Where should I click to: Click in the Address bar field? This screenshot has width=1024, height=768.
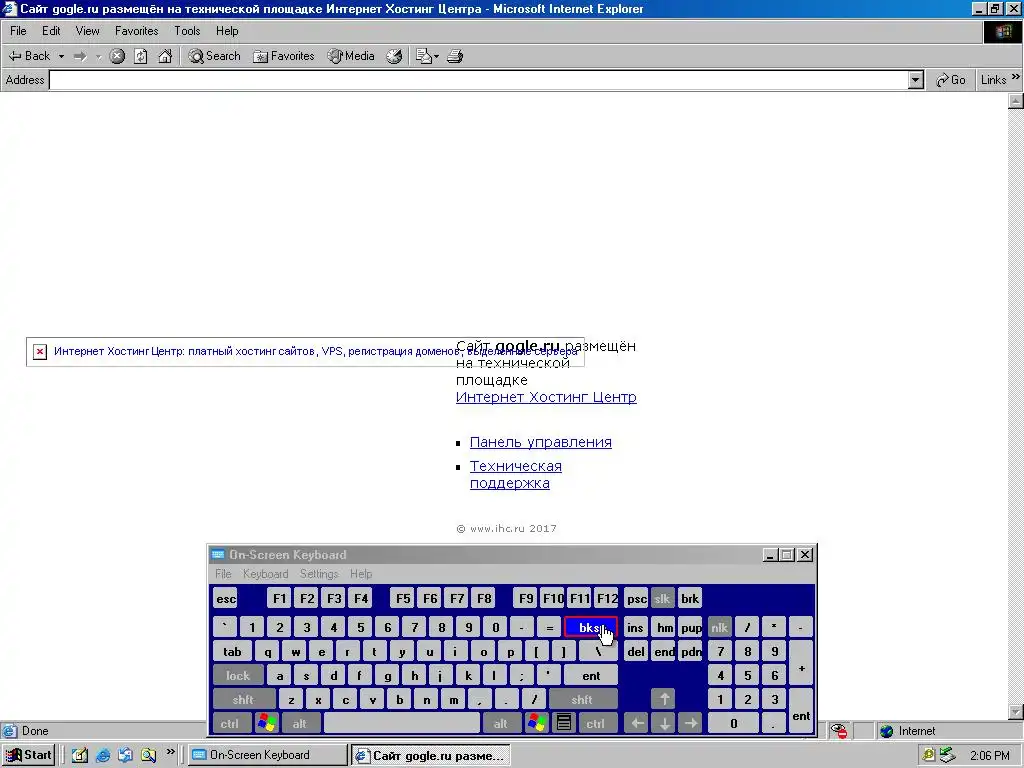tap(479, 80)
